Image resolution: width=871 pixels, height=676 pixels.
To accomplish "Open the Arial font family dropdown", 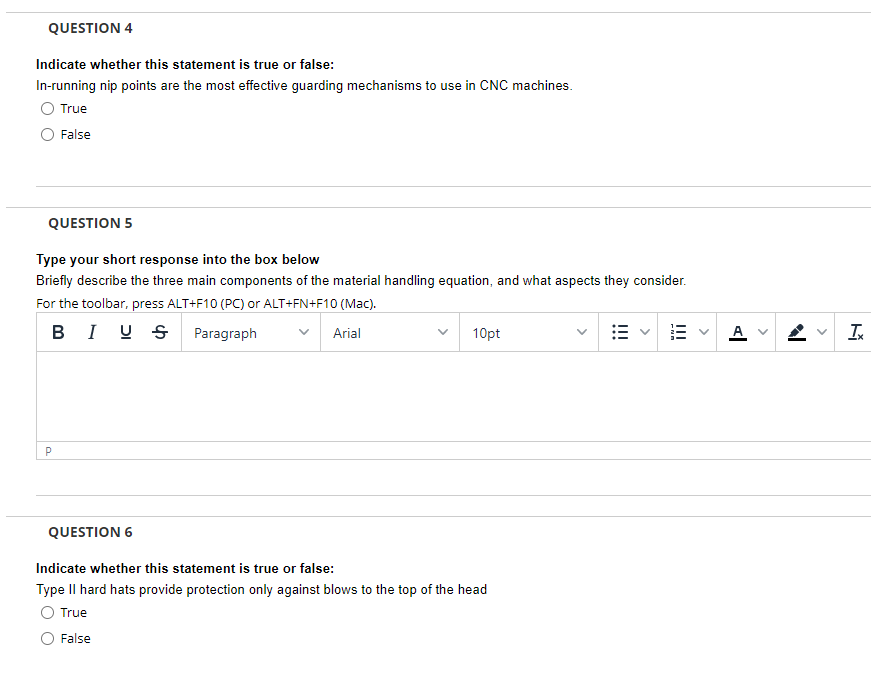I will [x=390, y=332].
